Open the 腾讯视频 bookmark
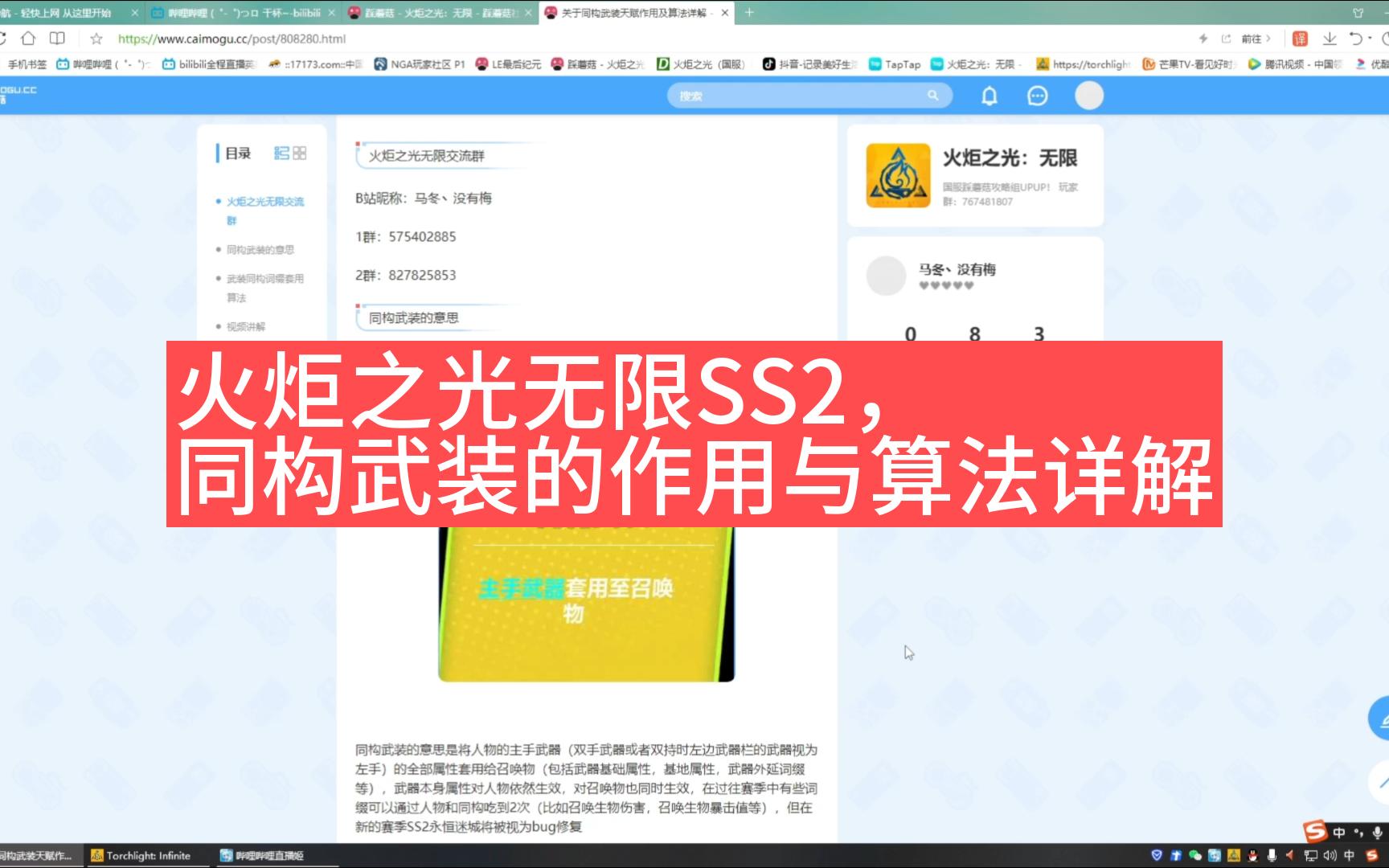 (1295, 64)
